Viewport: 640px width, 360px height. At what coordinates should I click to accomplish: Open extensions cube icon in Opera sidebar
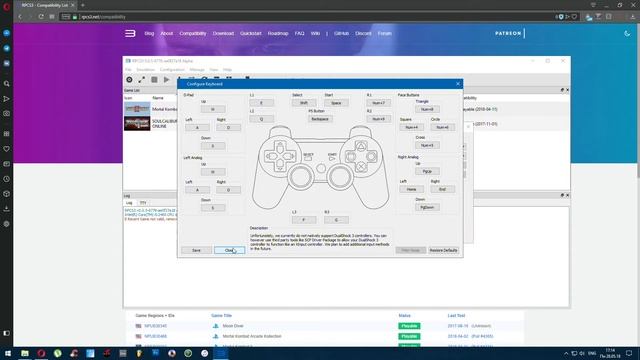click(x=7, y=194)
